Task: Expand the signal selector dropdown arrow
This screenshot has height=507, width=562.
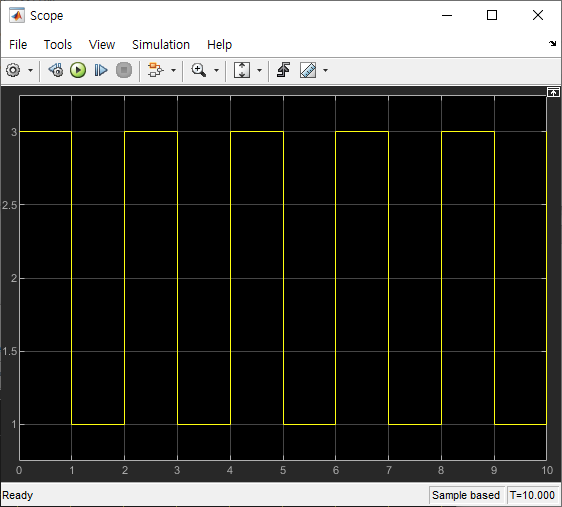Action: point(173,70)
